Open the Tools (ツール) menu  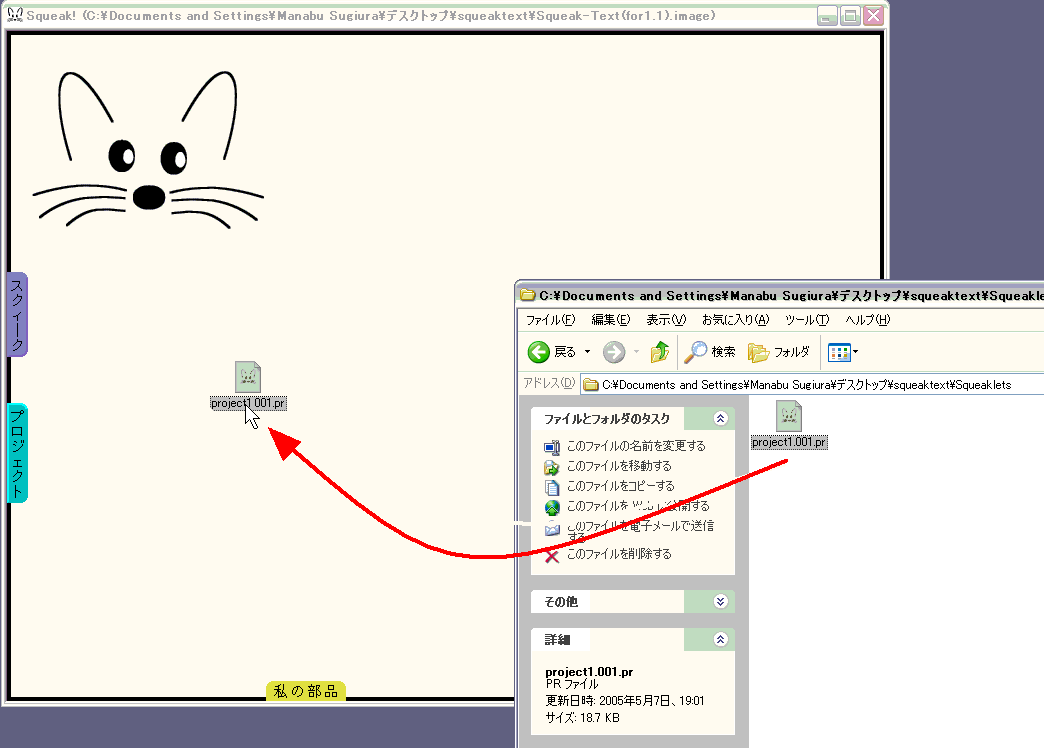pos(806,320)
